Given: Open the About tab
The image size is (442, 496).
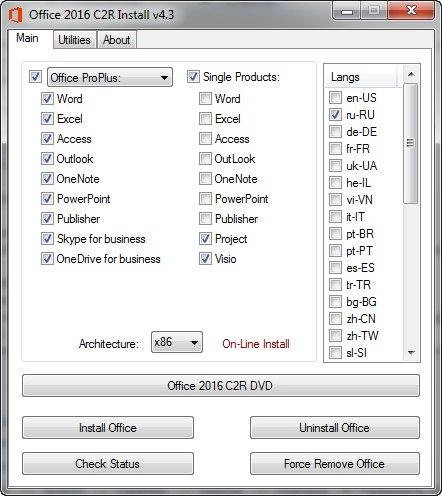Looking at the screenshot, I should [117, 40].
